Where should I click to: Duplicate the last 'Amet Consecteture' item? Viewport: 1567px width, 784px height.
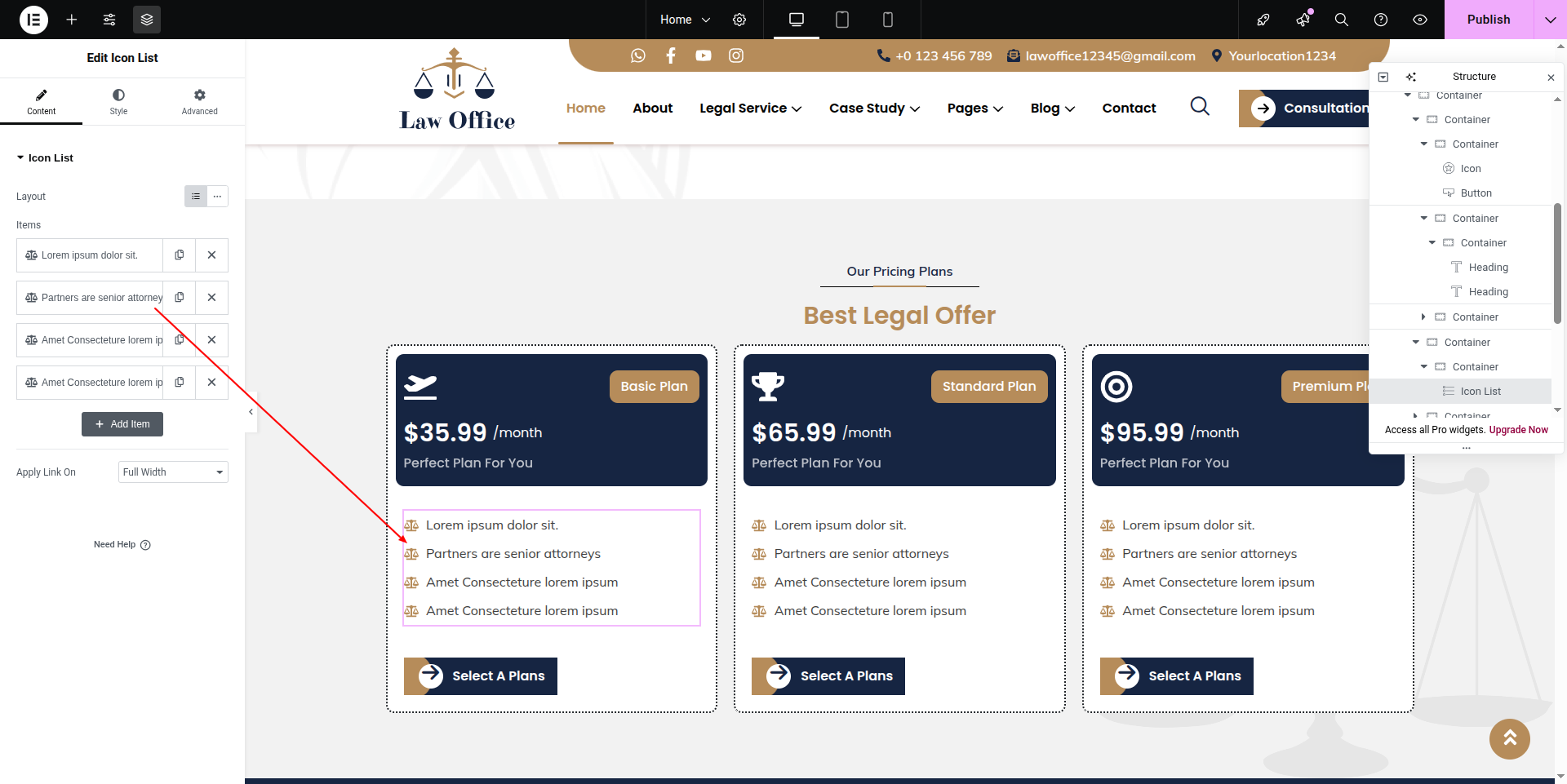[x=180, y=383]
